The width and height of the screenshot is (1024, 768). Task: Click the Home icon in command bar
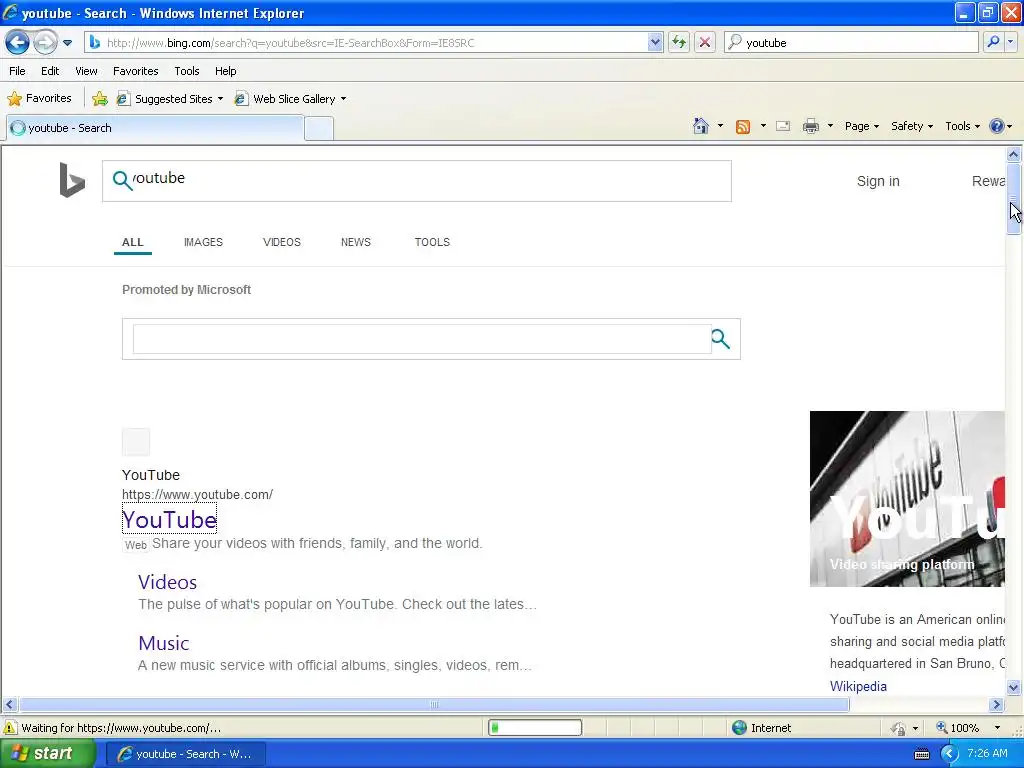coord(701,126)
